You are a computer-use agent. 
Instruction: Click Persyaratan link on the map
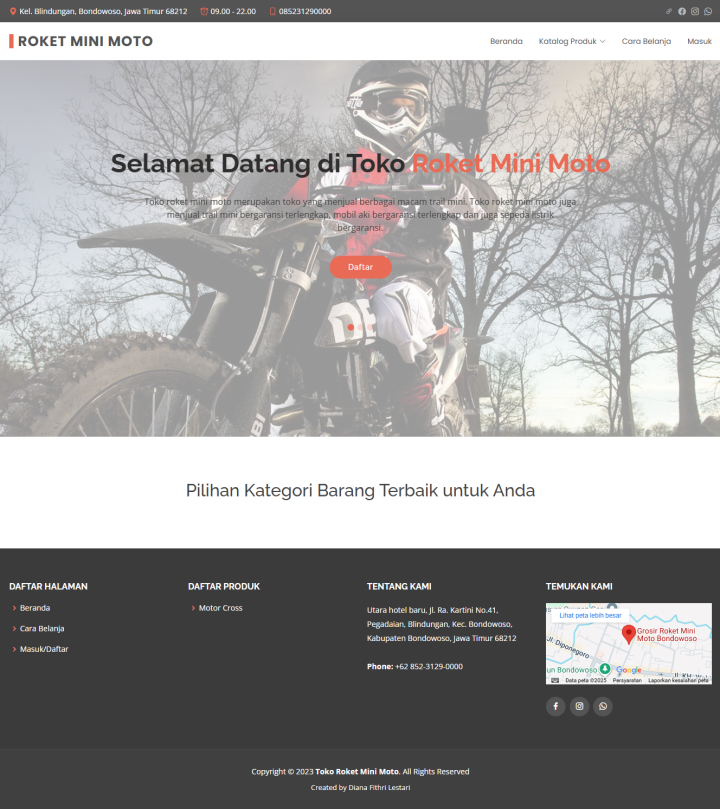click(x=627, y=681)
